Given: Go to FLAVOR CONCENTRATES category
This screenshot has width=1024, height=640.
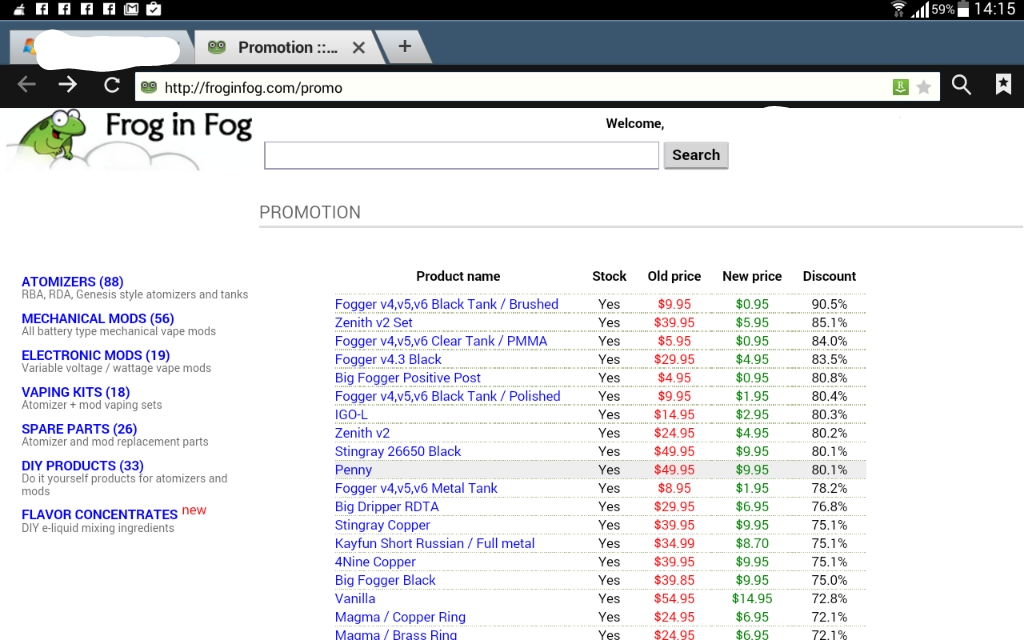Looking at the screenshot, I should coord(100,514).
